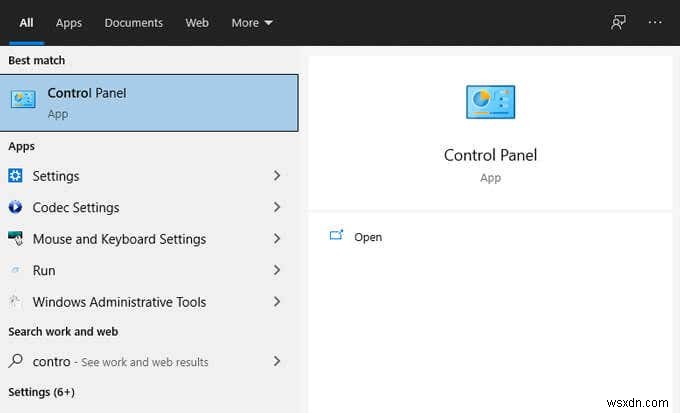Click the Run app icon
The width and height of the screenshot is (680, 413).
[x=15, y=271]
